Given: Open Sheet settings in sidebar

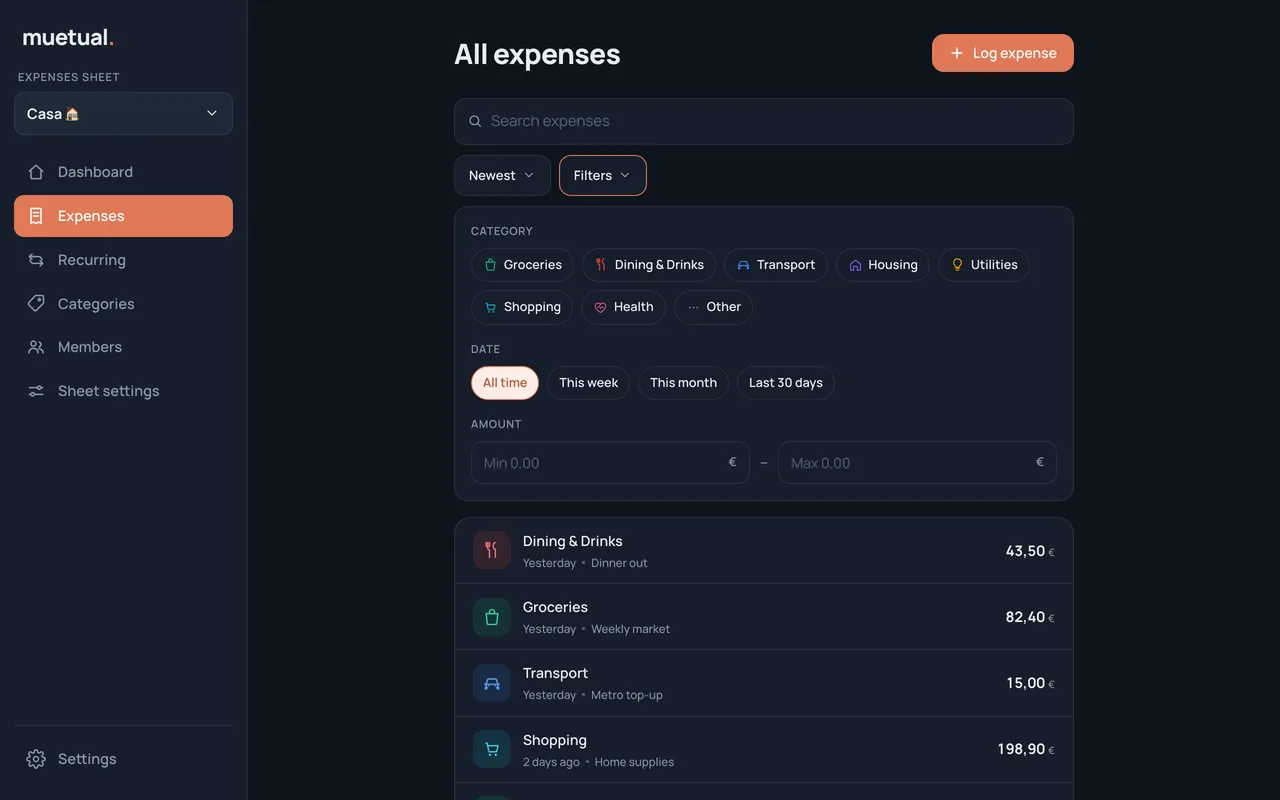Looking at the screenshot, I should tap(123, 391).
